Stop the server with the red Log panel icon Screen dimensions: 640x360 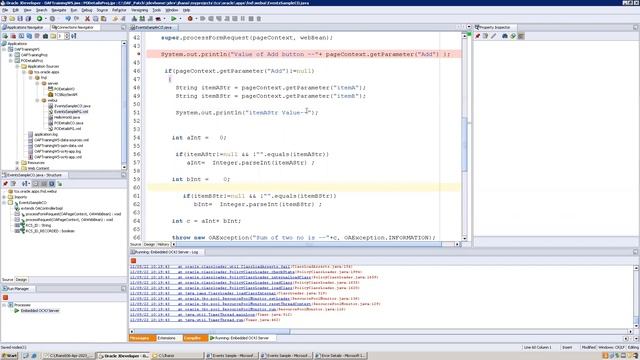point(133,260)
